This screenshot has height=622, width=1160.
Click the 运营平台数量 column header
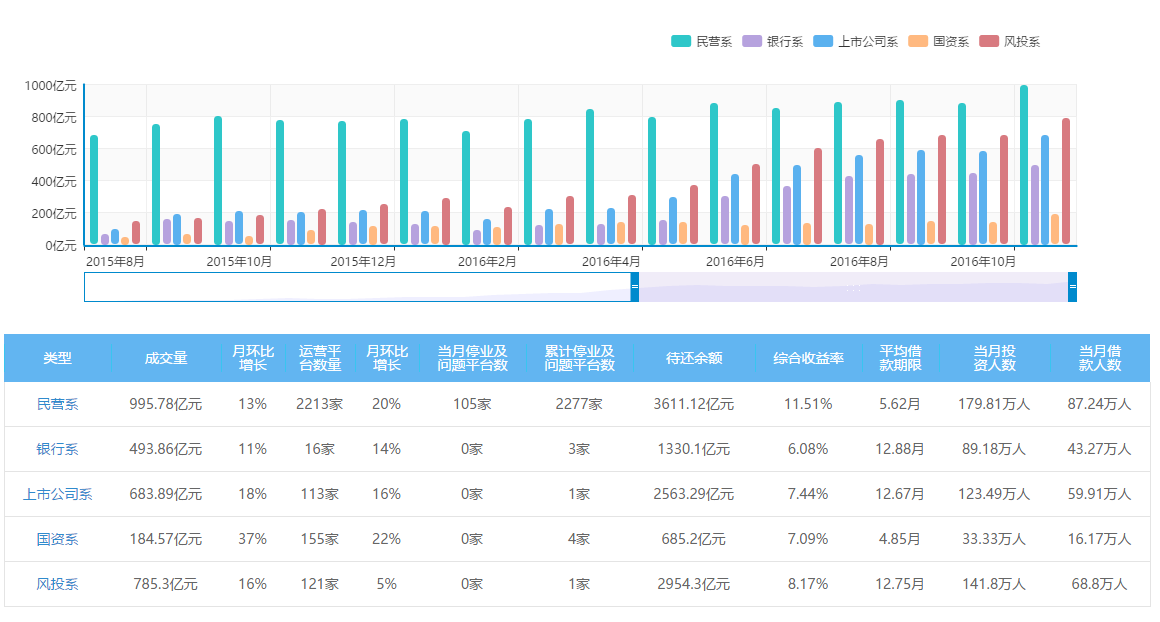click(320, 358)
